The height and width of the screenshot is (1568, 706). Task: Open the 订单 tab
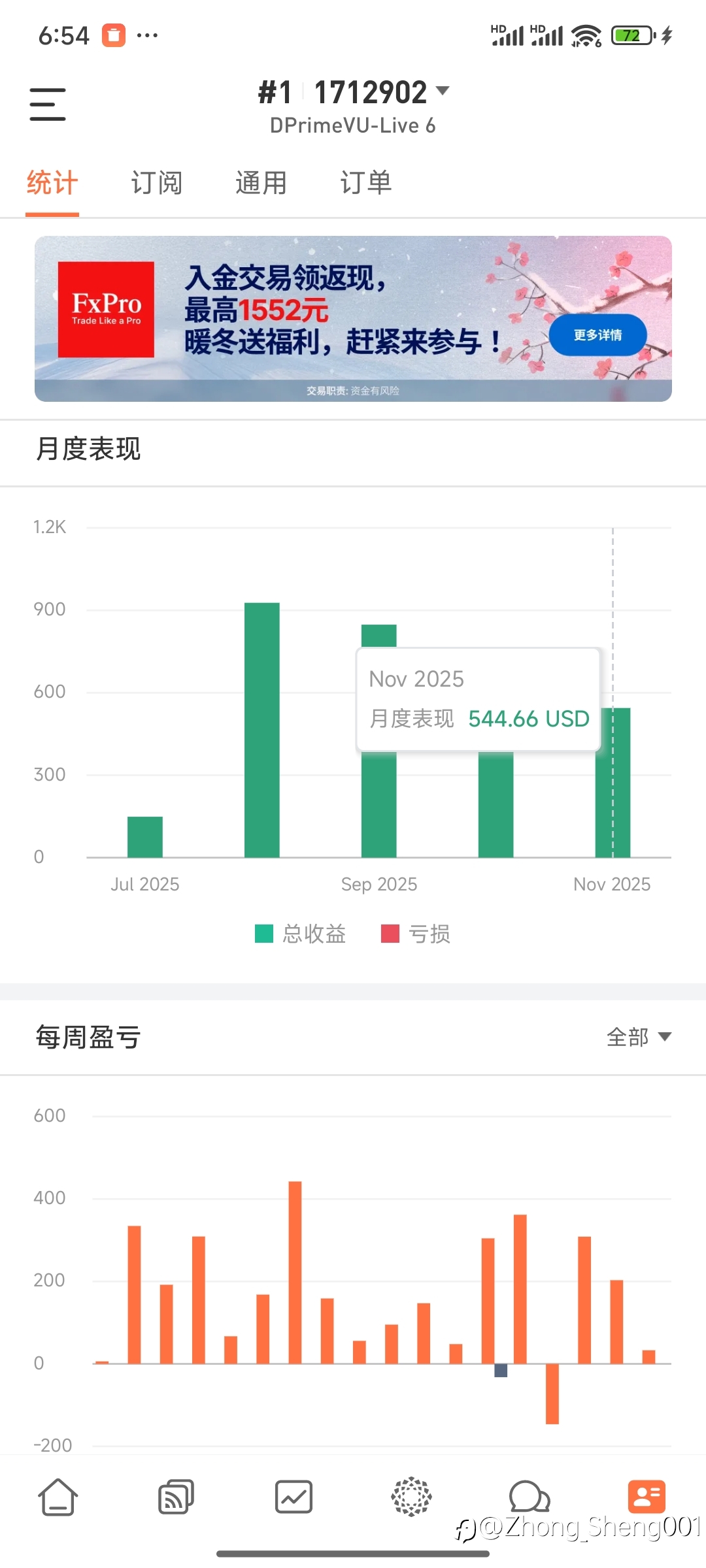366,182
